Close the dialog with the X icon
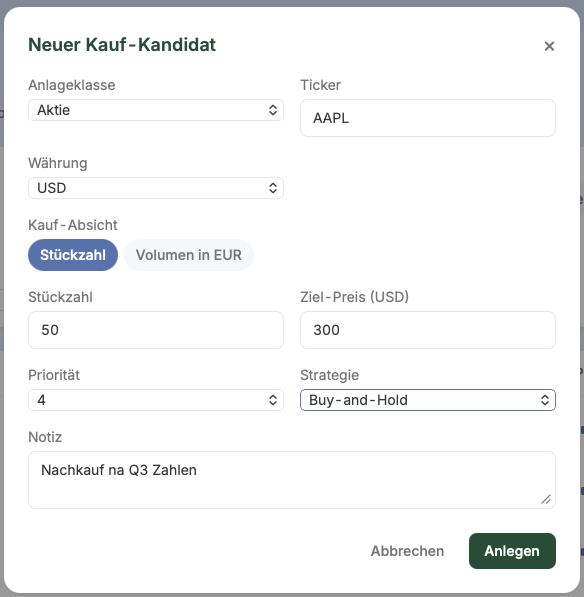The width and height of the screenshot is (584, 597). coord(549,46)
